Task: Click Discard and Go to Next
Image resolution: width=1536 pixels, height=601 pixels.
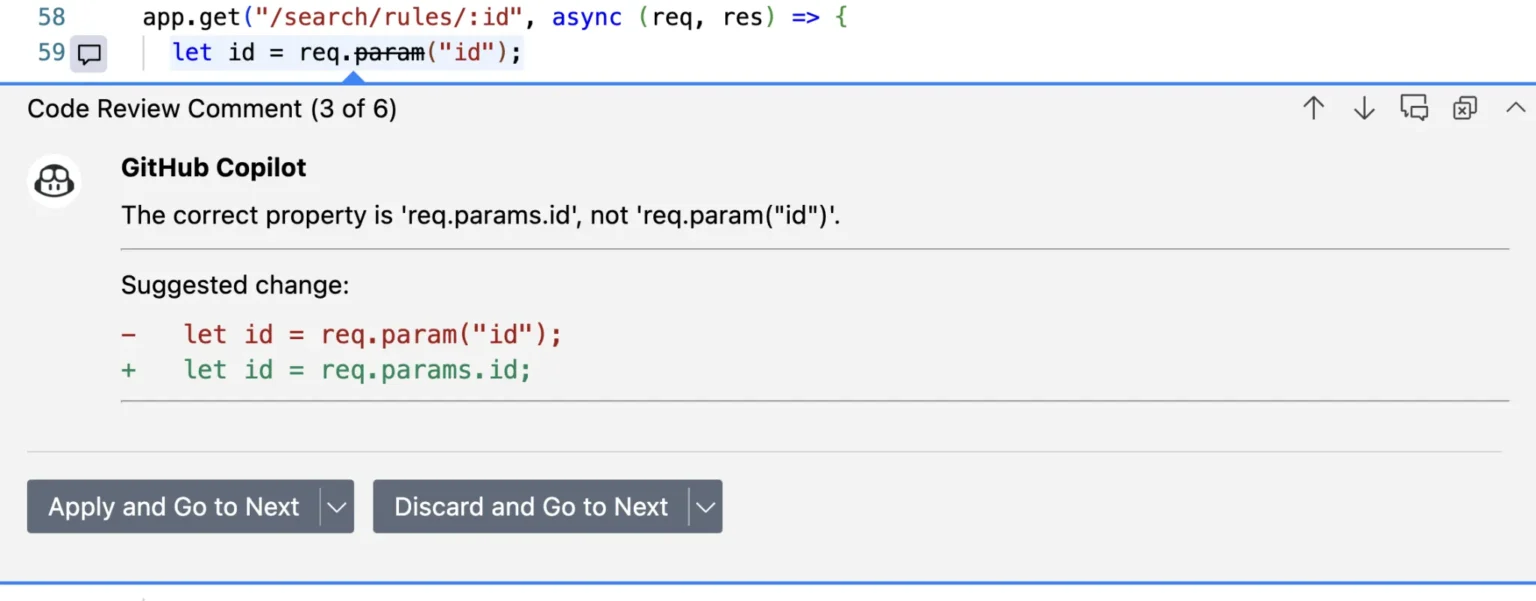Action: tap(530, 507)
